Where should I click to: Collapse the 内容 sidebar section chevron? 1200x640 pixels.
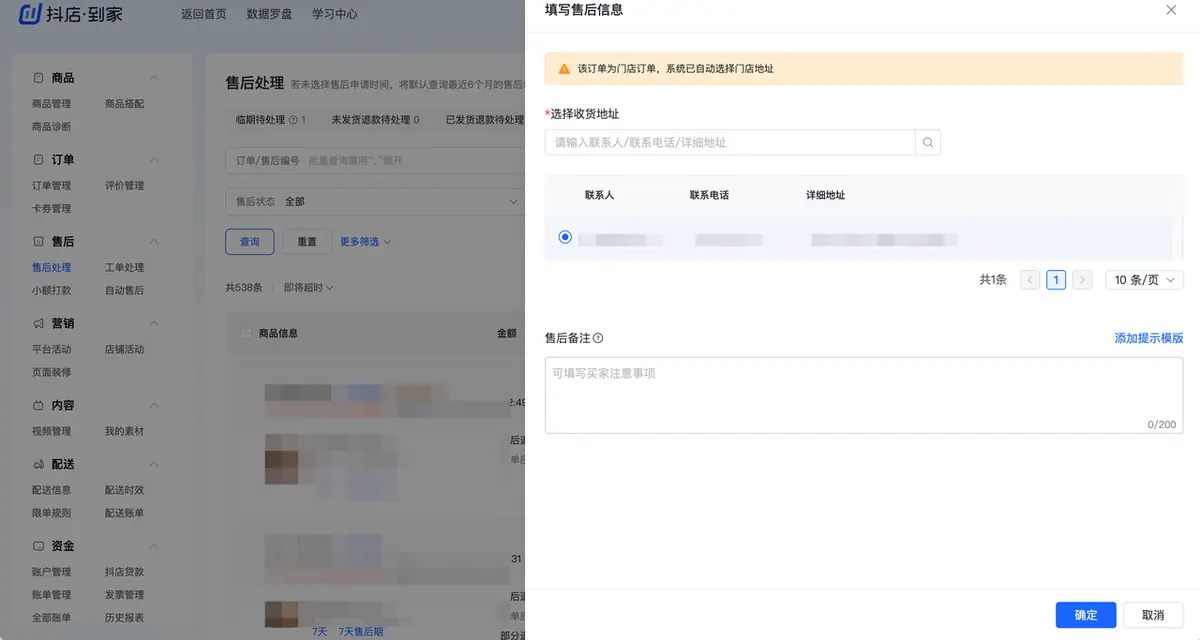[154, 406]
